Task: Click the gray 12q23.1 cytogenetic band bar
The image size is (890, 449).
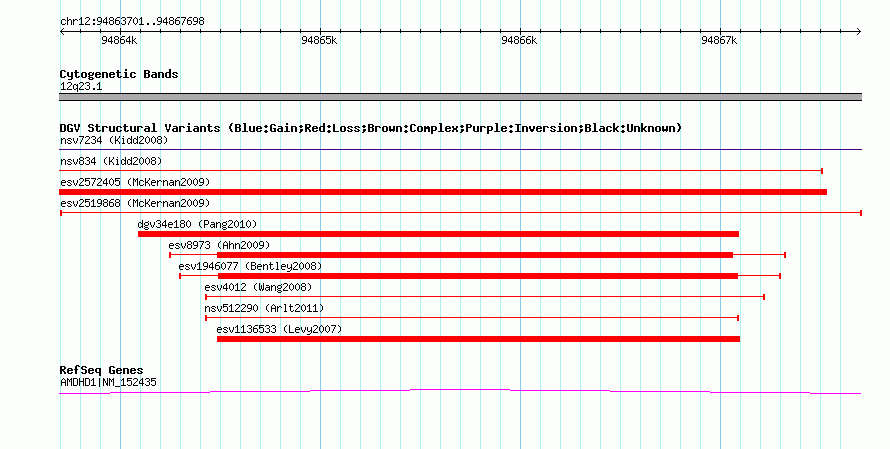Action: click(460, 97)
